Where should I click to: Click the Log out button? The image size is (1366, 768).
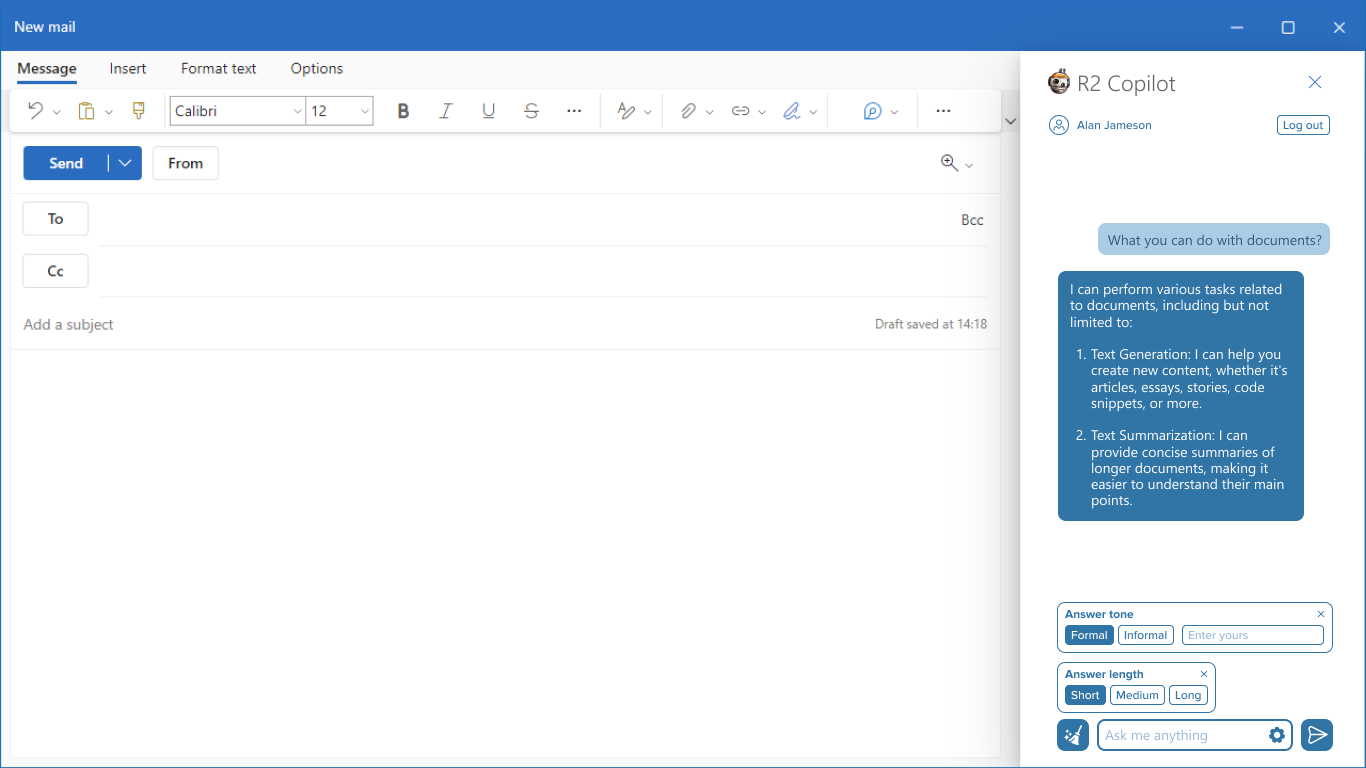pyautogui.click(x=1303, y=125)
